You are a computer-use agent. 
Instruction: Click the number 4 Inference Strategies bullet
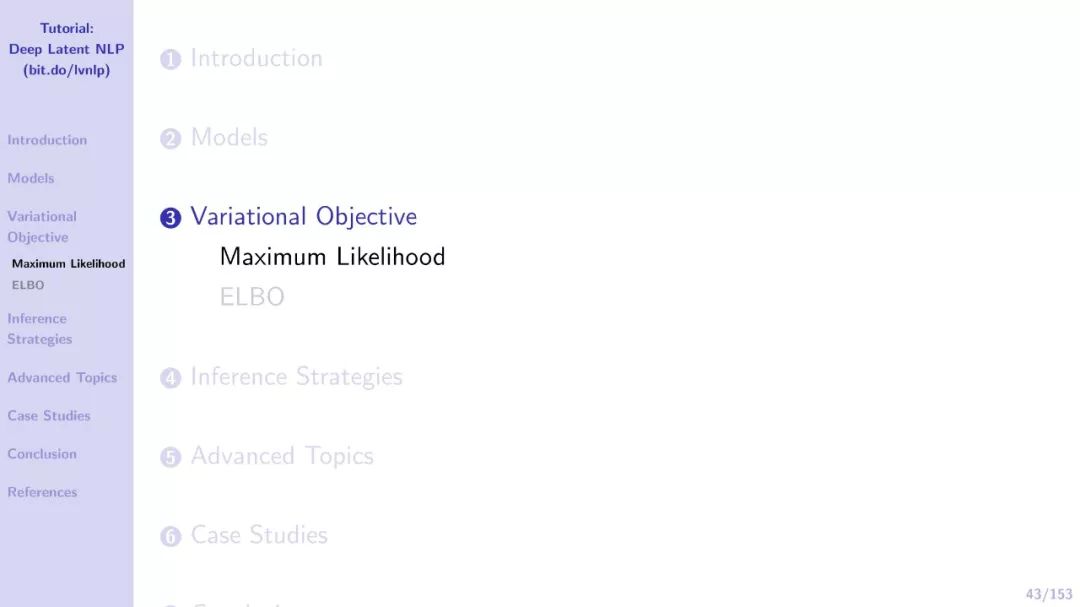170,378
